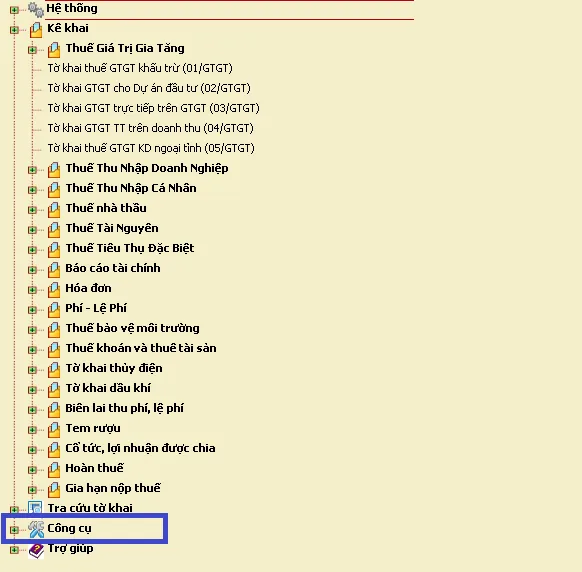Select the Thuế Tiêu Thụ Đặc Biệt label

[x=130, y=248]
